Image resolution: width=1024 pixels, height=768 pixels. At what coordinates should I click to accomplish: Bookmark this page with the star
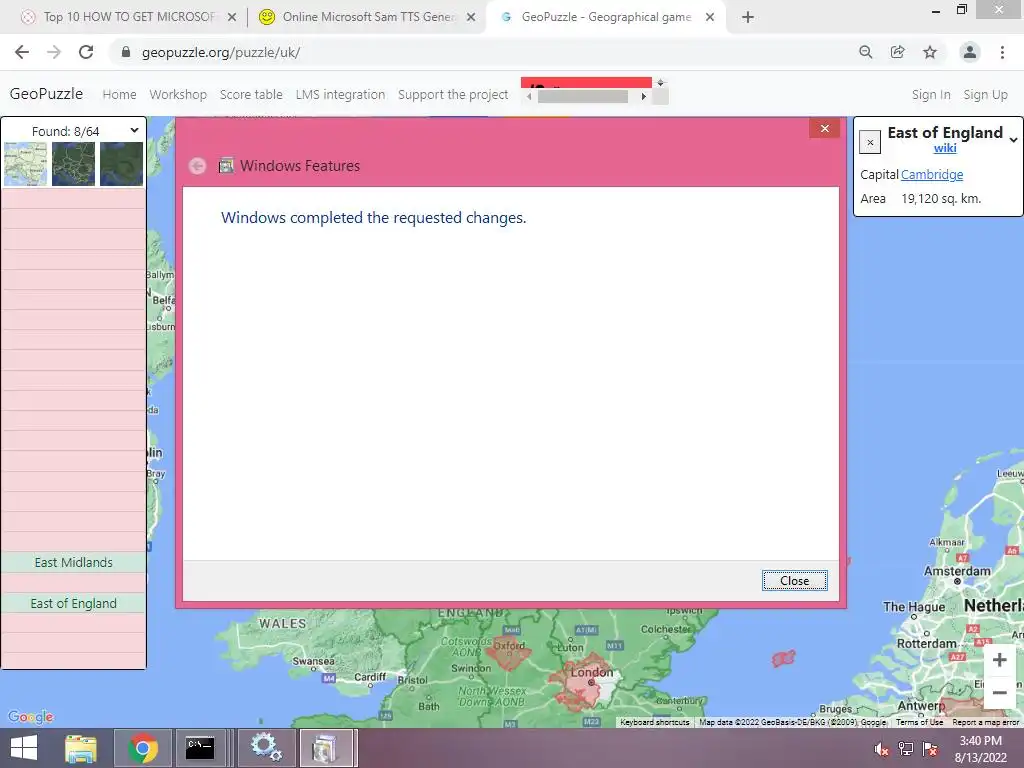coord(930,52)
